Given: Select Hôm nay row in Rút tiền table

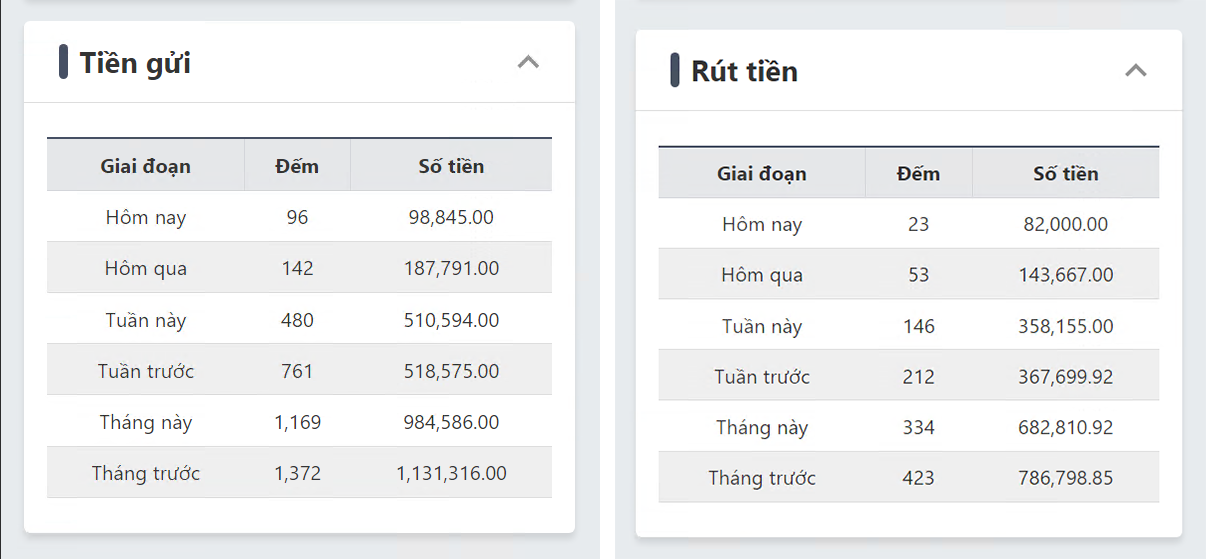Looking at the screenshot, I should point(762,224).
